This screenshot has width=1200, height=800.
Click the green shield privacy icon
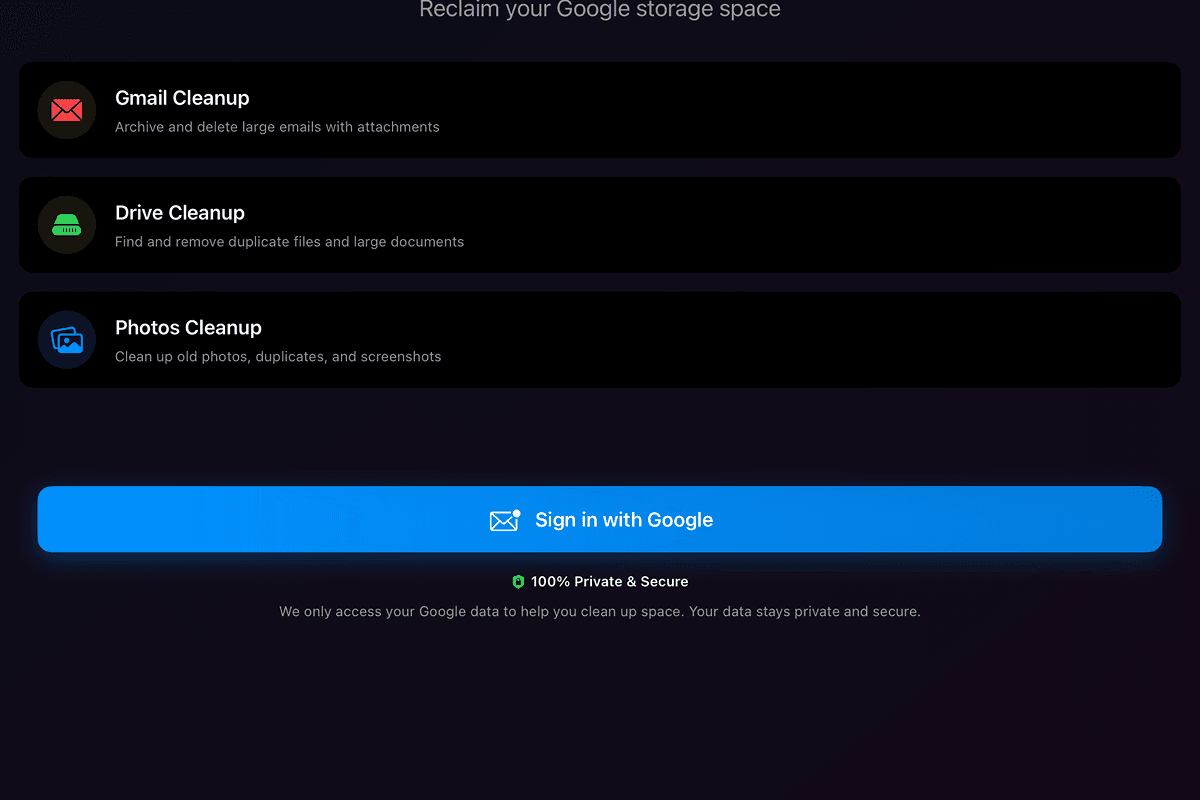coord(518,581)
